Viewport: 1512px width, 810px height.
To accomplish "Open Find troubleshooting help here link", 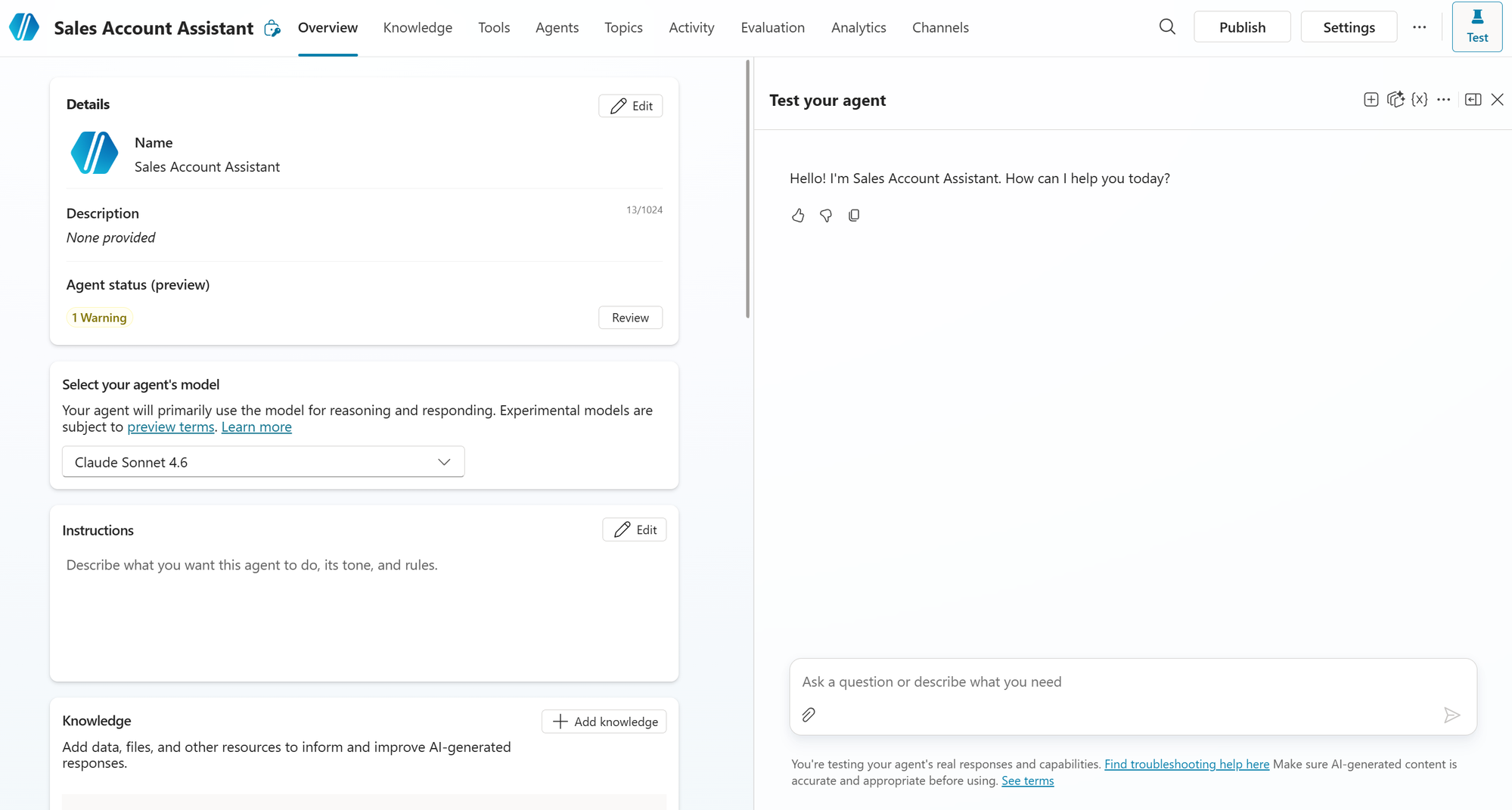I will click(1186, 765).
